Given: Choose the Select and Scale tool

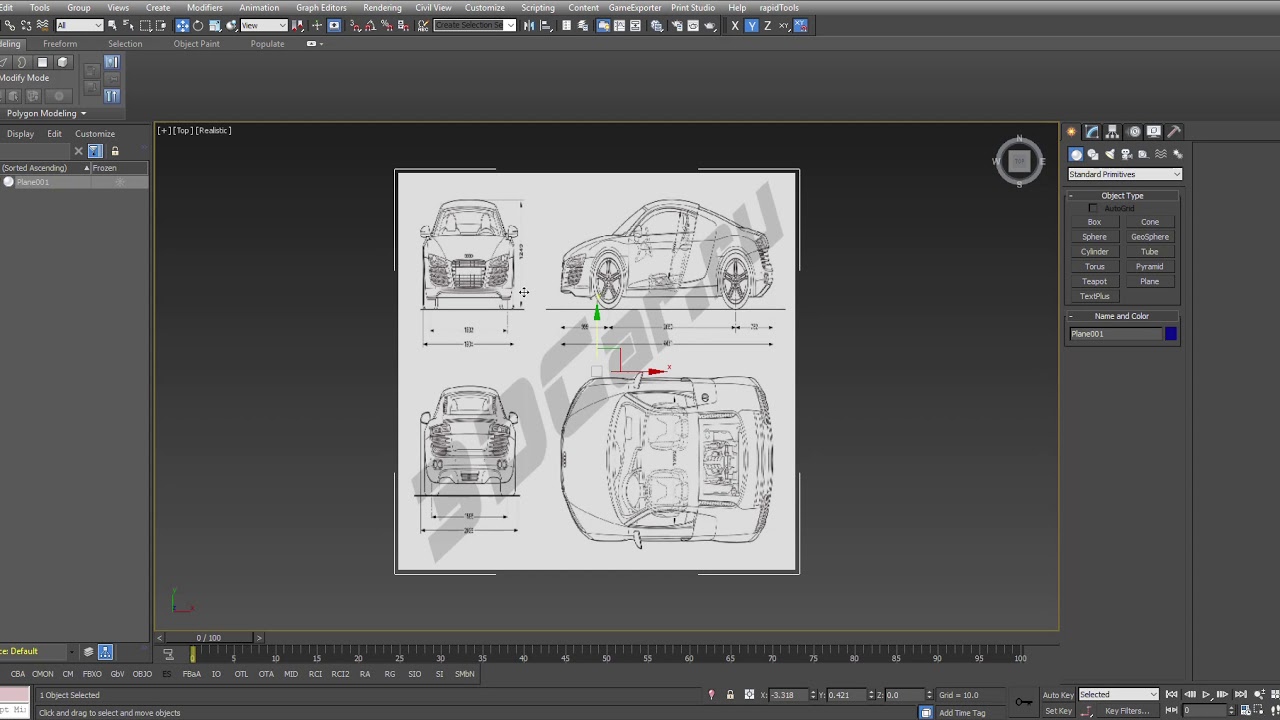Looking at the screenshot, I should coord(215,25).
